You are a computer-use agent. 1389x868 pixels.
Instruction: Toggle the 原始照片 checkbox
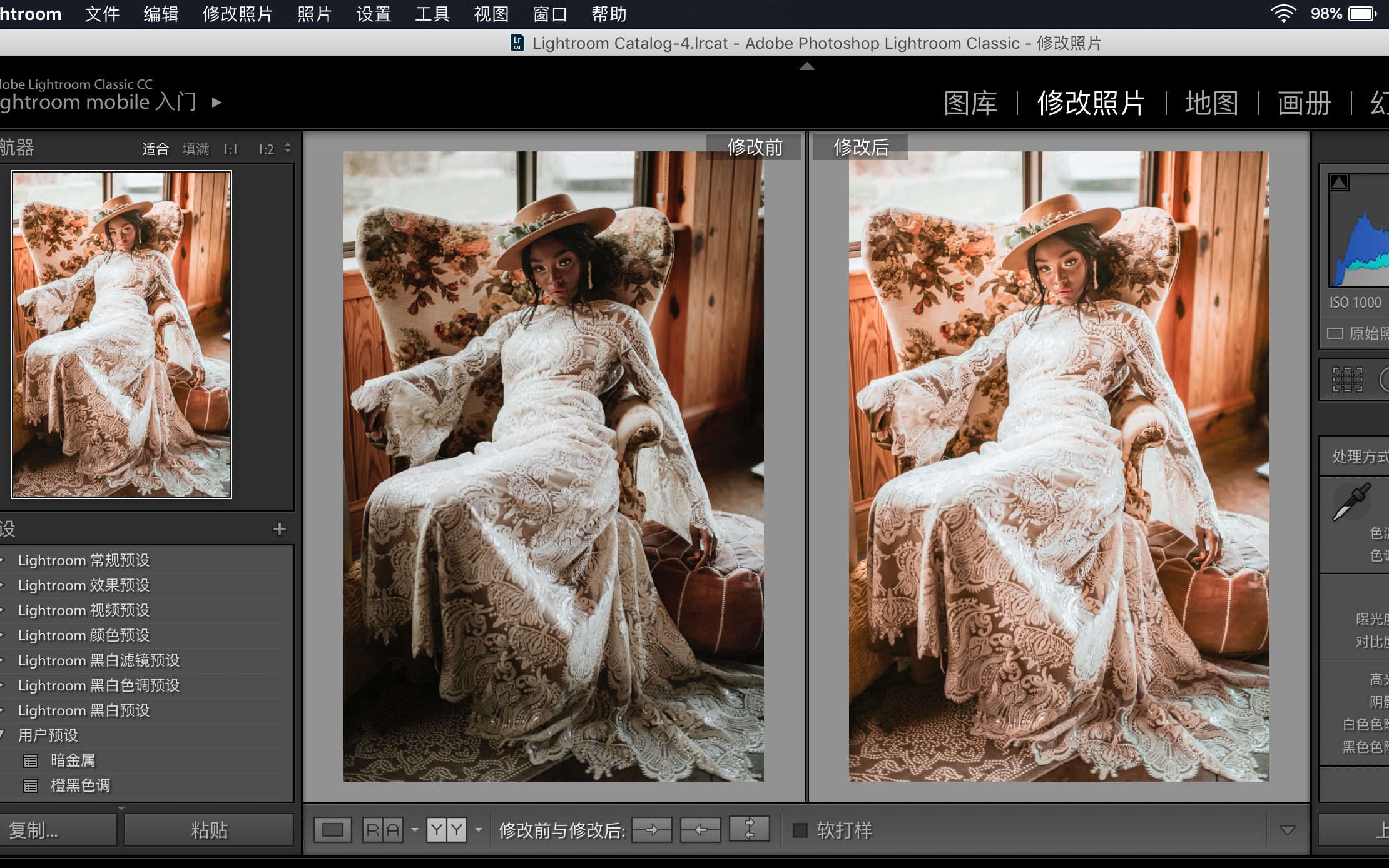(x=1335, y=333)
